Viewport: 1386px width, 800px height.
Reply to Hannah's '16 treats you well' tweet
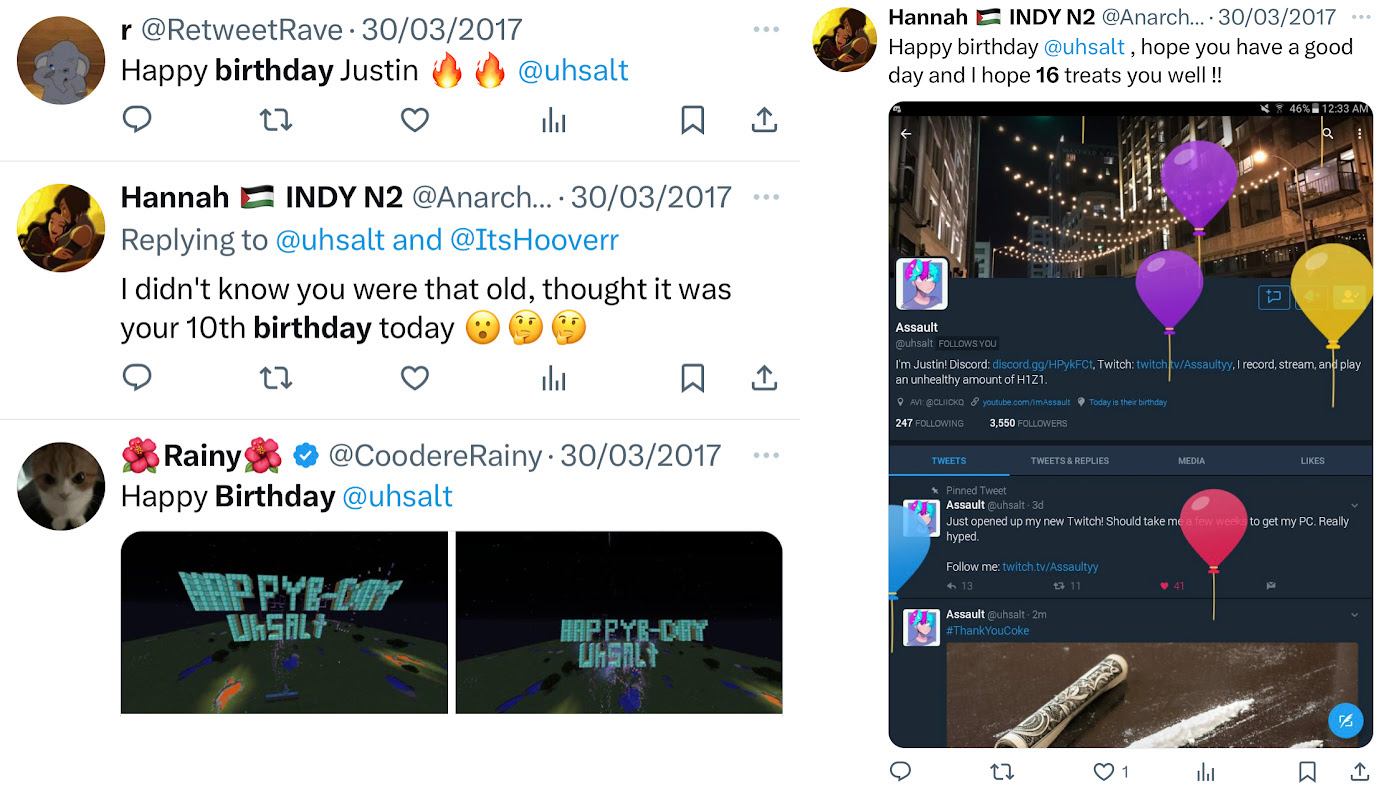coord(900,772)
